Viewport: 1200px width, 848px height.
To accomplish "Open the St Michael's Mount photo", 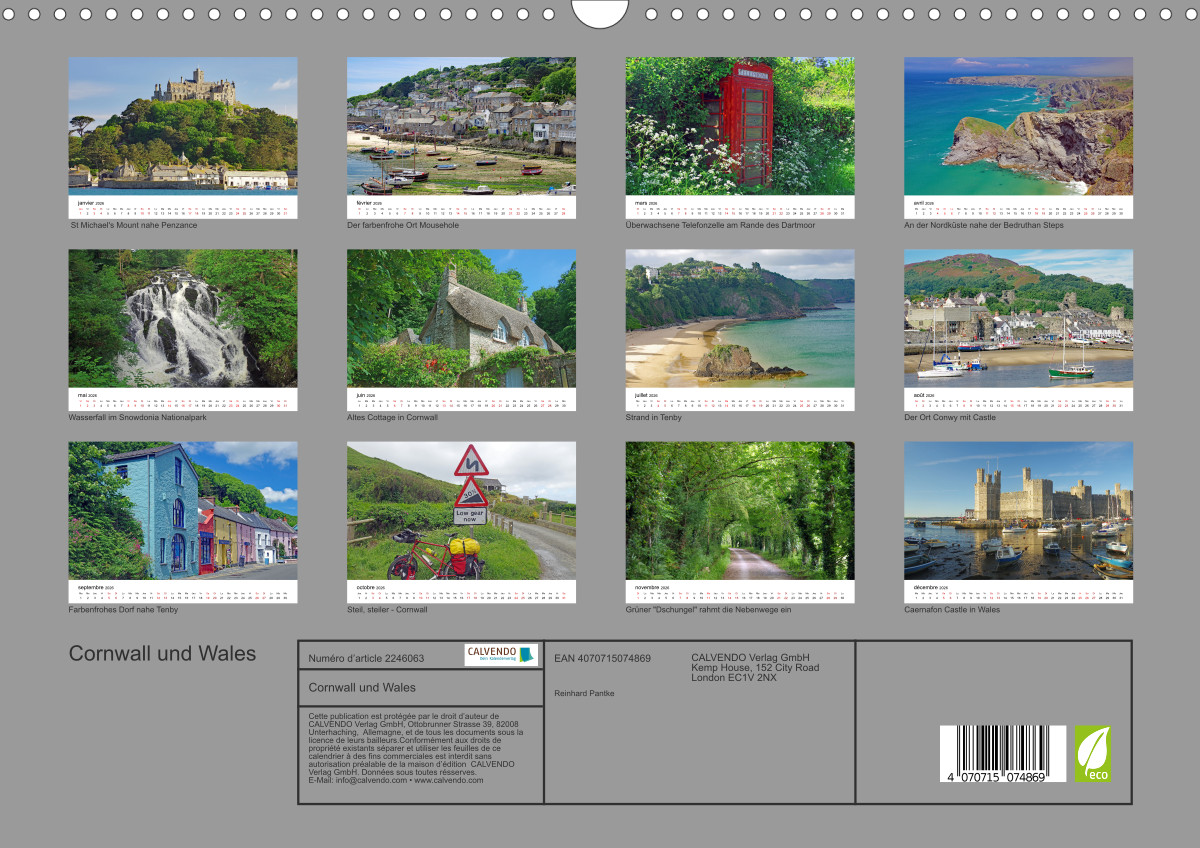I will pos(183,126).
